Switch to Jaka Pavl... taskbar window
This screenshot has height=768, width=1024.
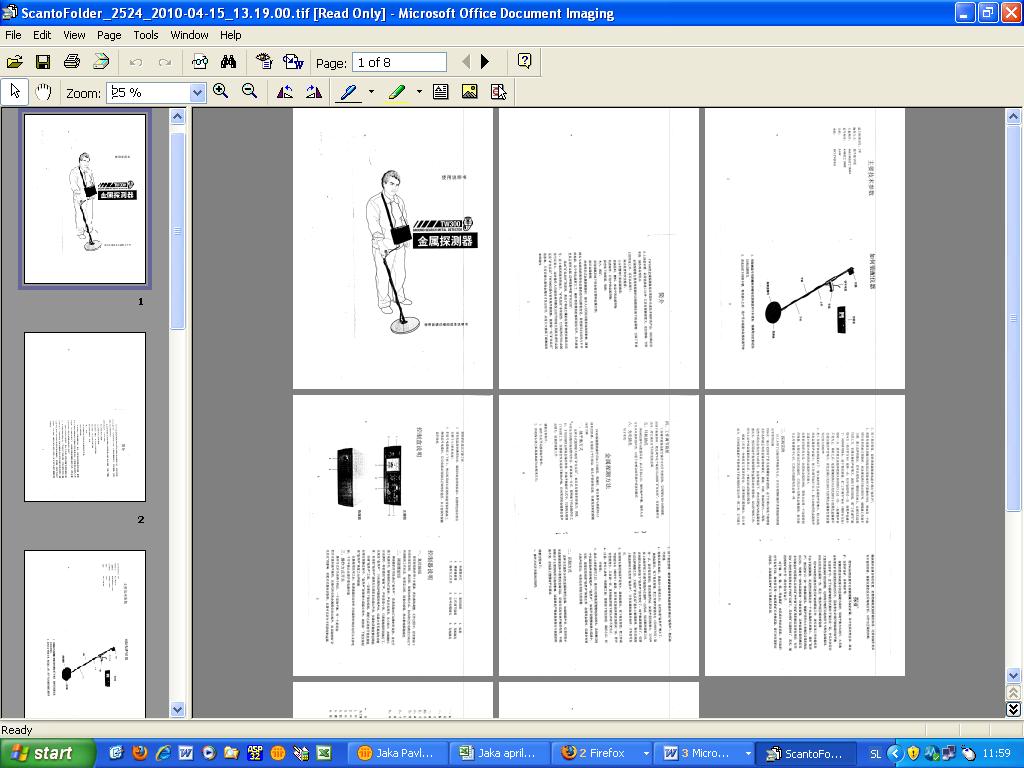click(x=396, y=754)
